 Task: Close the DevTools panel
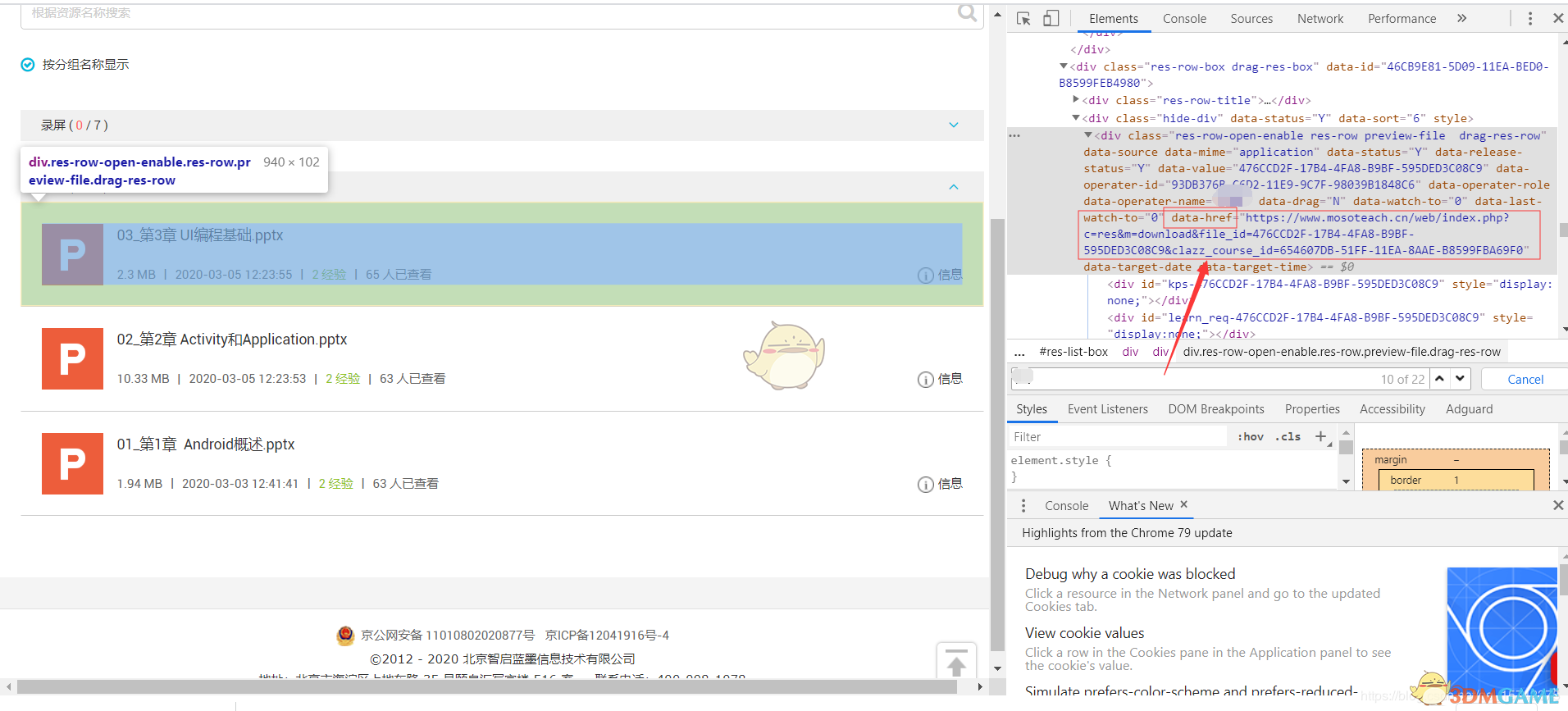tap(1557, 18)
